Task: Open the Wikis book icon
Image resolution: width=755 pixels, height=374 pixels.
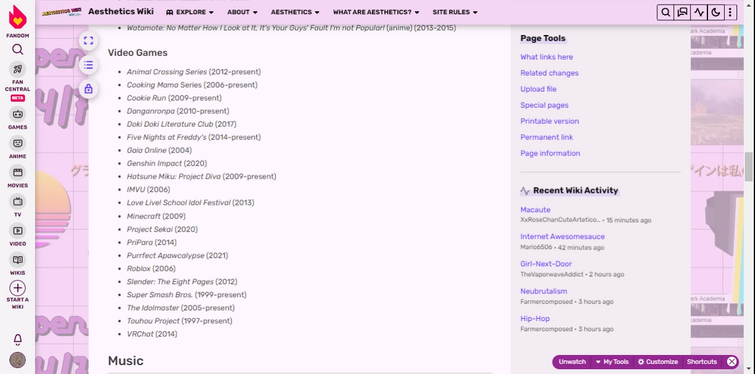Action: pyautogui.click(x=17, y=260)
